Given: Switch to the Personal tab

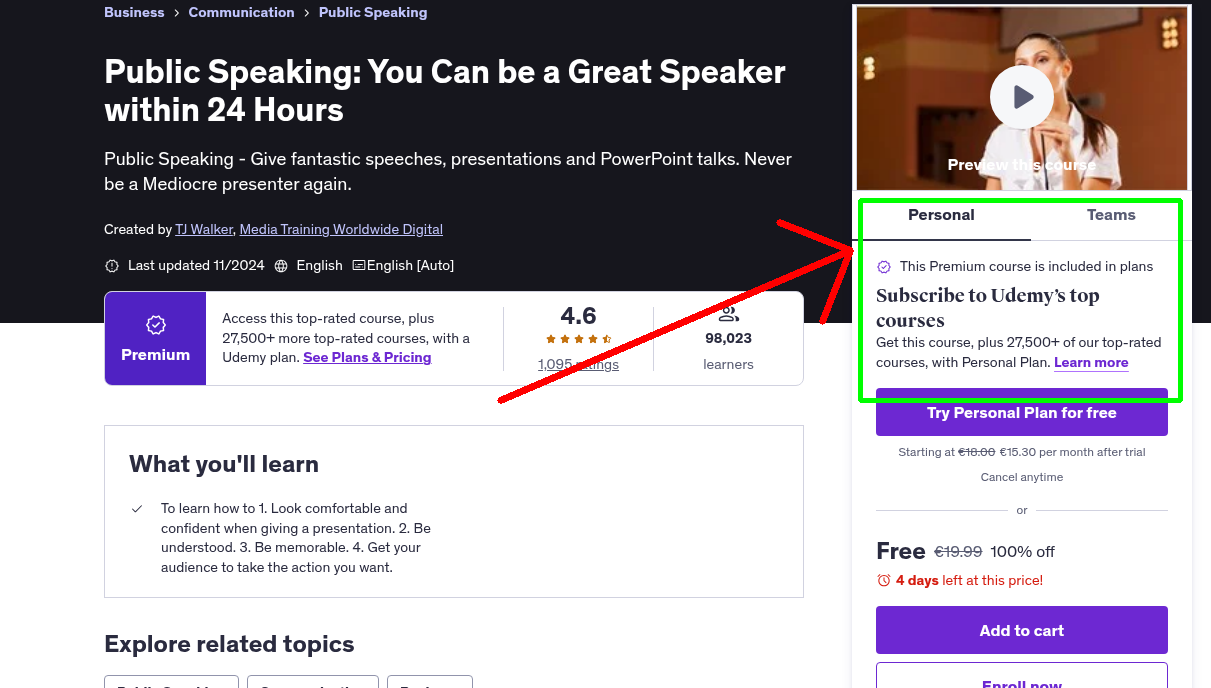Looking at the screenshot, I should [941, 215].
